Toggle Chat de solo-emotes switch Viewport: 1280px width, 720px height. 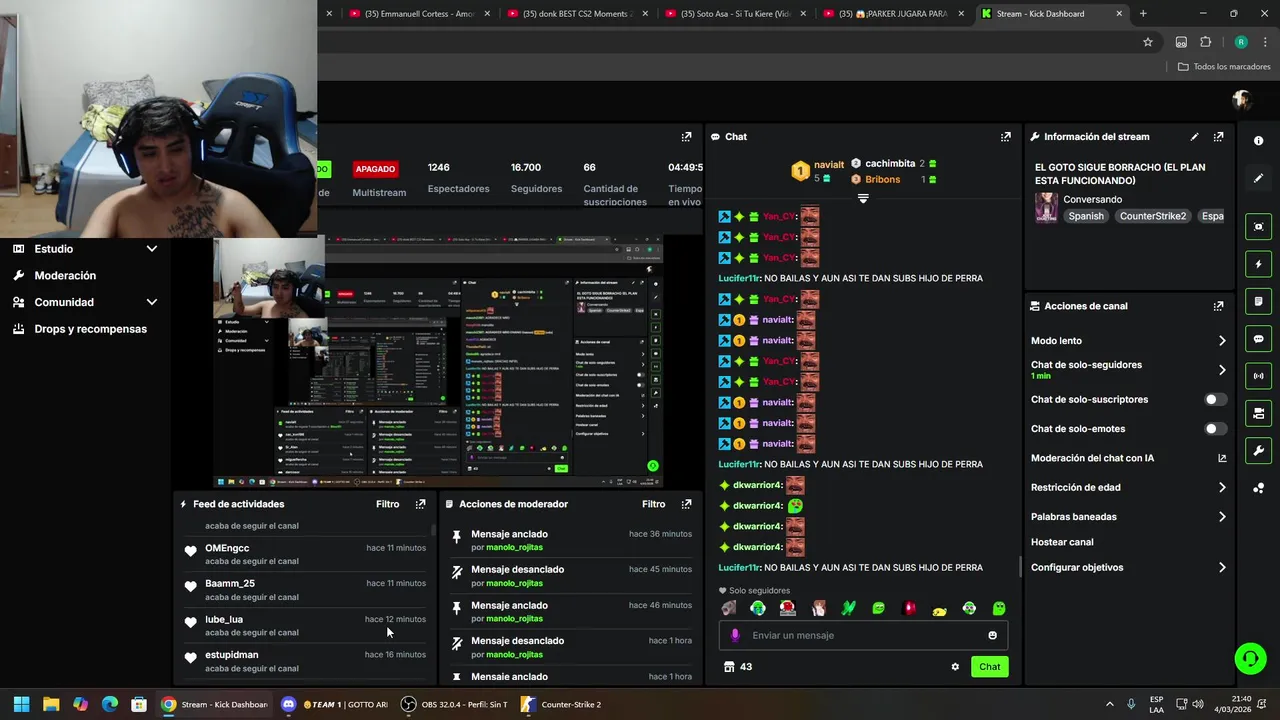pyautogui.click(x=1215, y=429)
